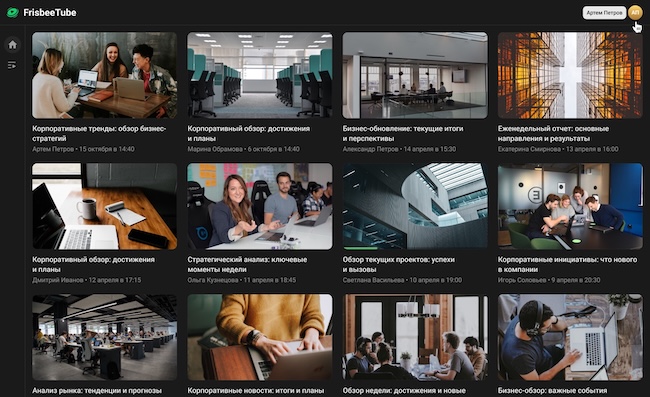
Task: Click the Артем Петров profile label
Action: [x=604, y=13]
